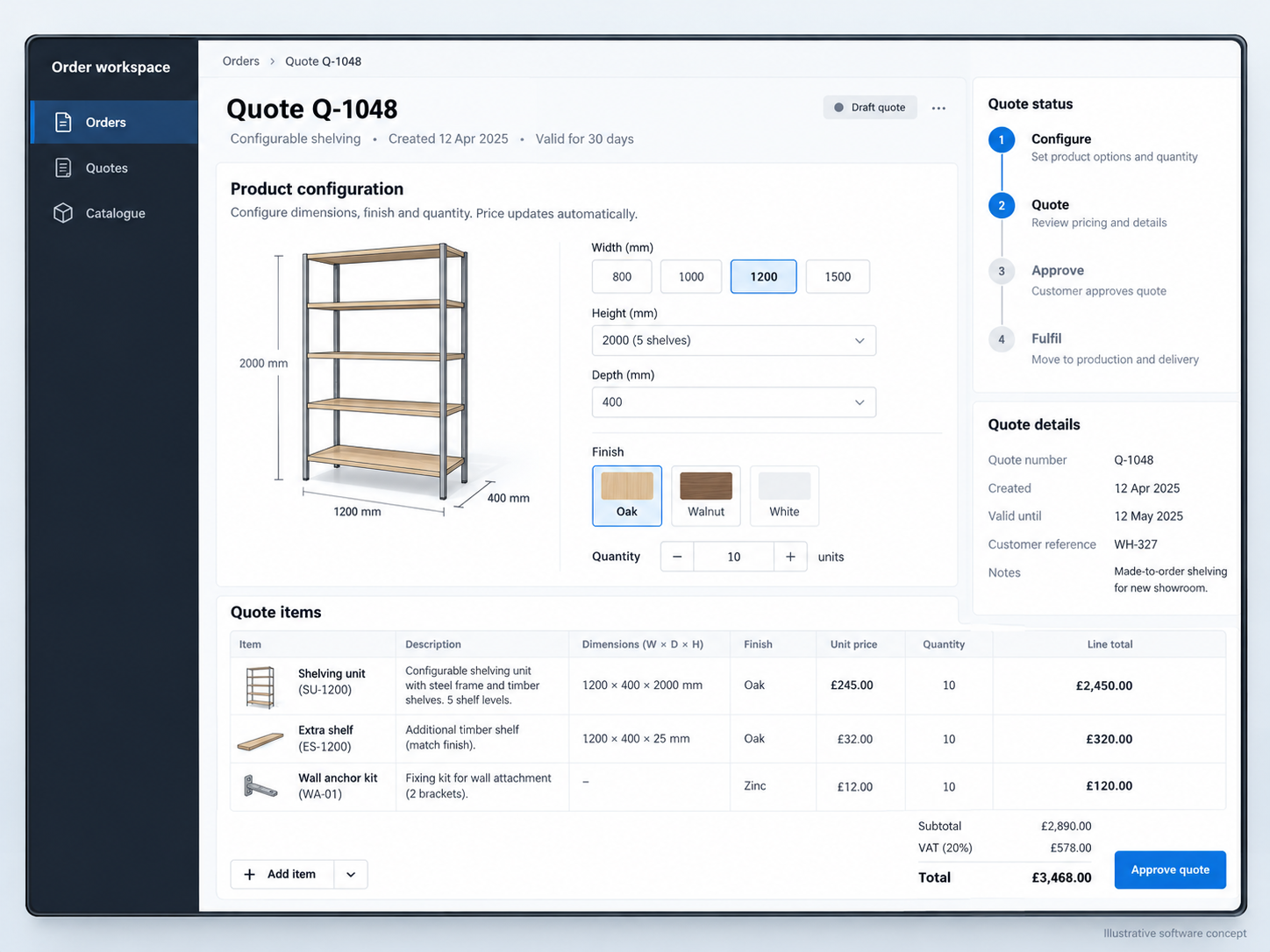
Task: Click the Shelving unit row thumbnail
Action: (260, 686)
